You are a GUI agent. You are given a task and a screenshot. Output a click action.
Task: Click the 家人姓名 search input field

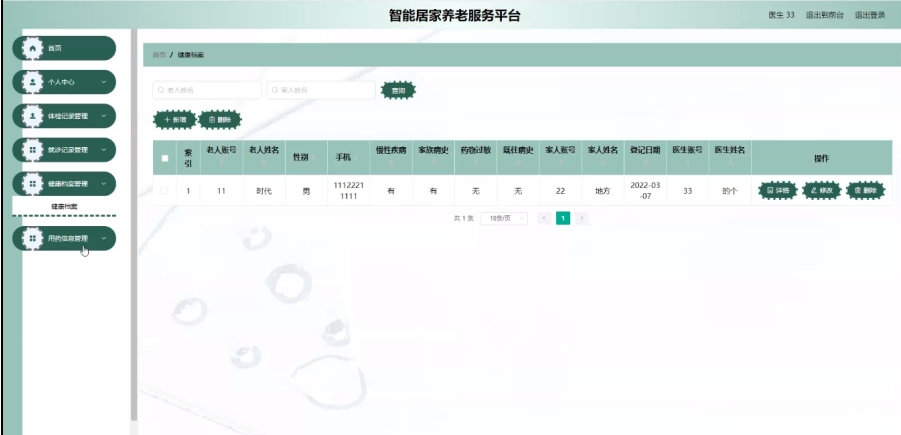[x=321, y=90]
